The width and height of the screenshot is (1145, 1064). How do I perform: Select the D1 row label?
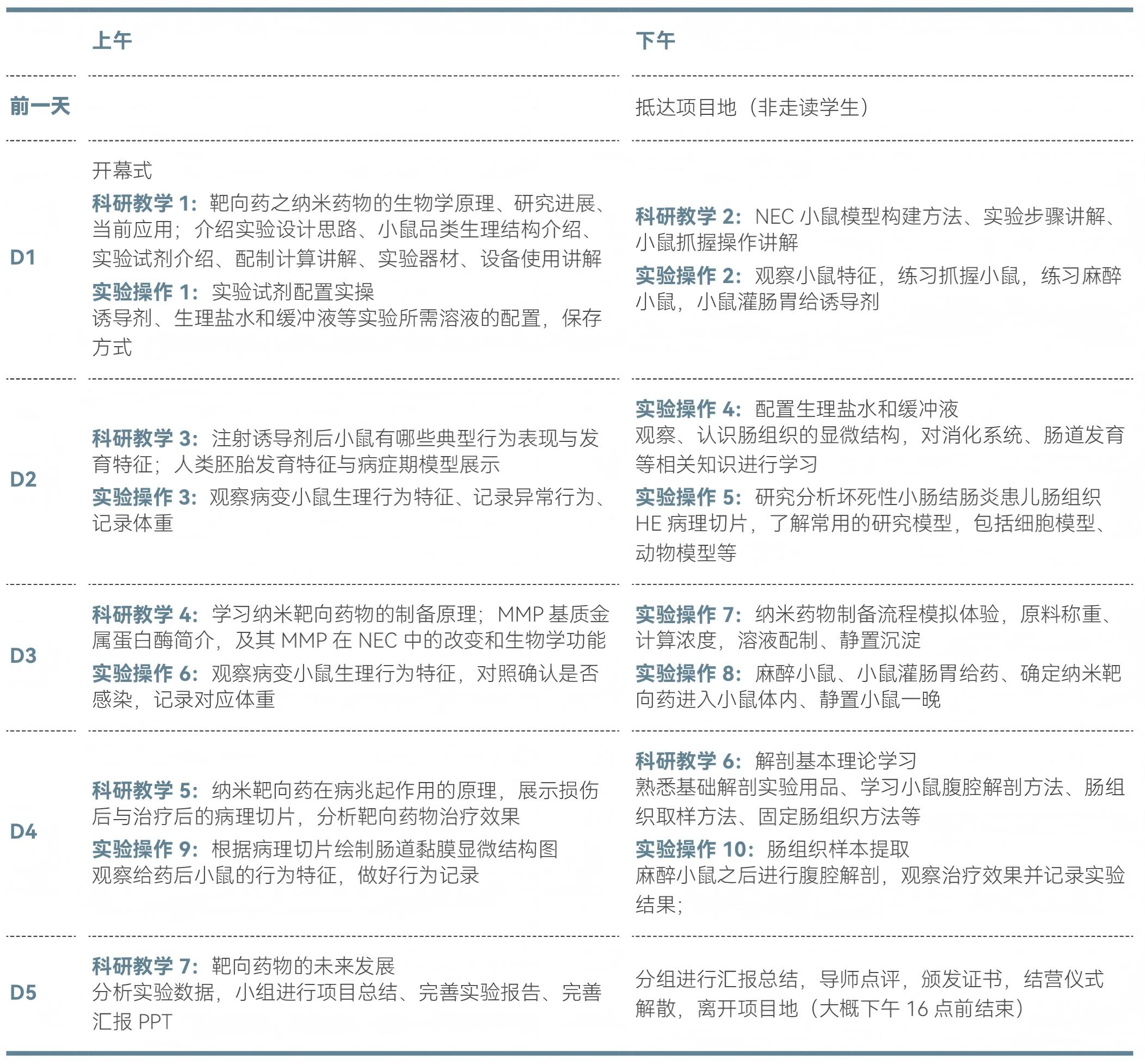click(x=23, y=258)
